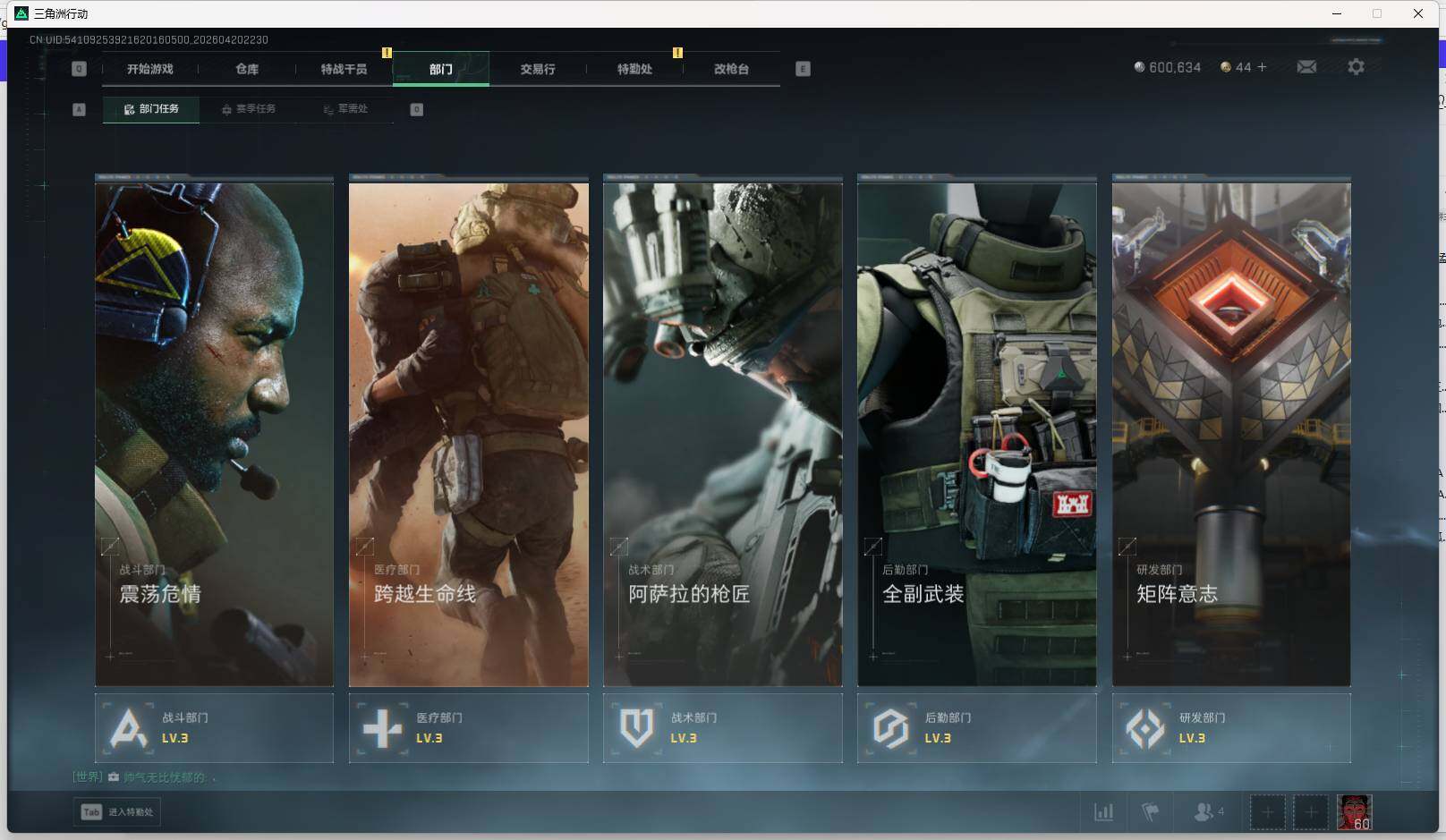Open the friends list icon showing 4

tap(1209, 812)
